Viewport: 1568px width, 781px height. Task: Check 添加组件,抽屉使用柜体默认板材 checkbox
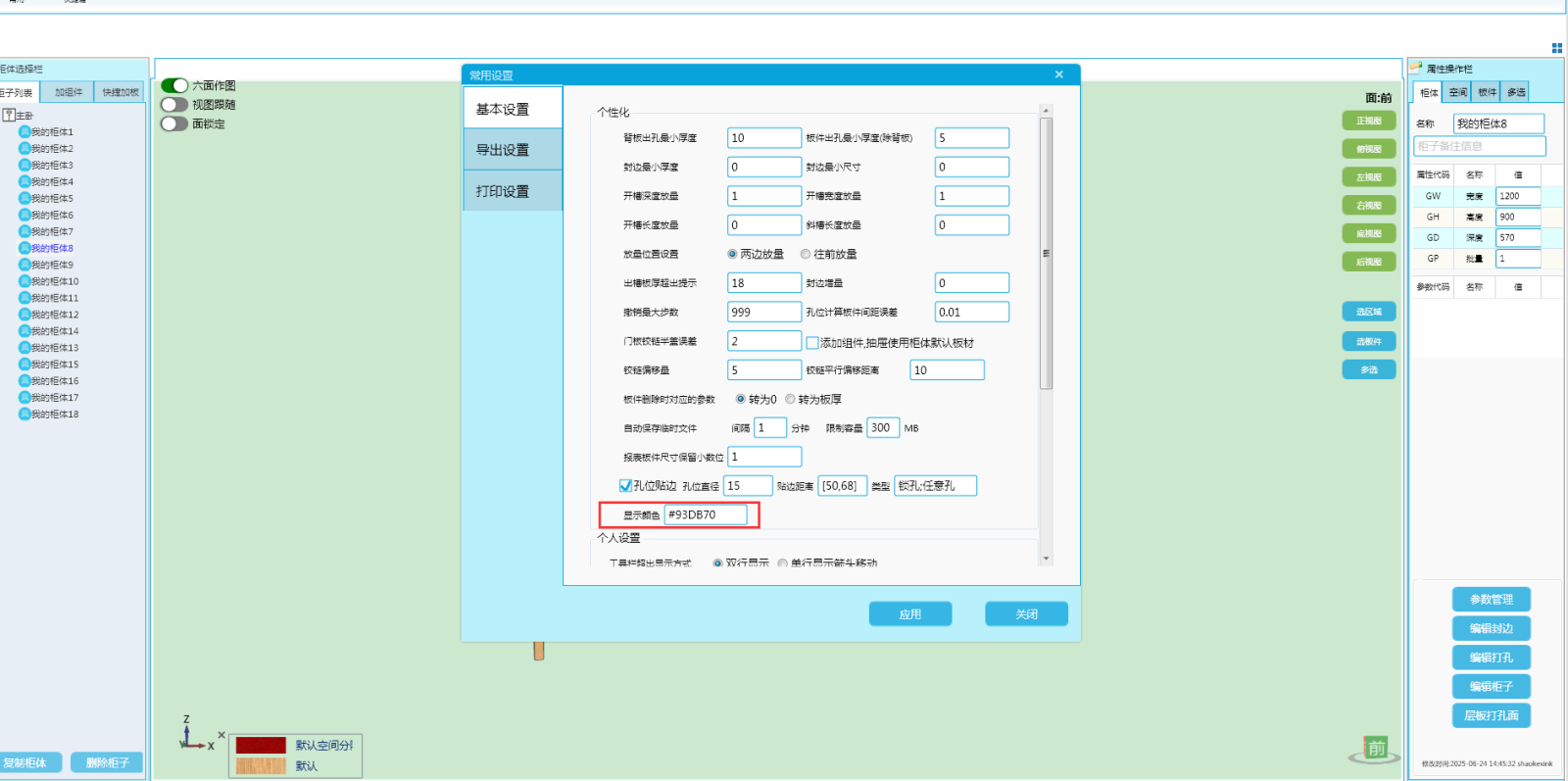click(812, 343)
